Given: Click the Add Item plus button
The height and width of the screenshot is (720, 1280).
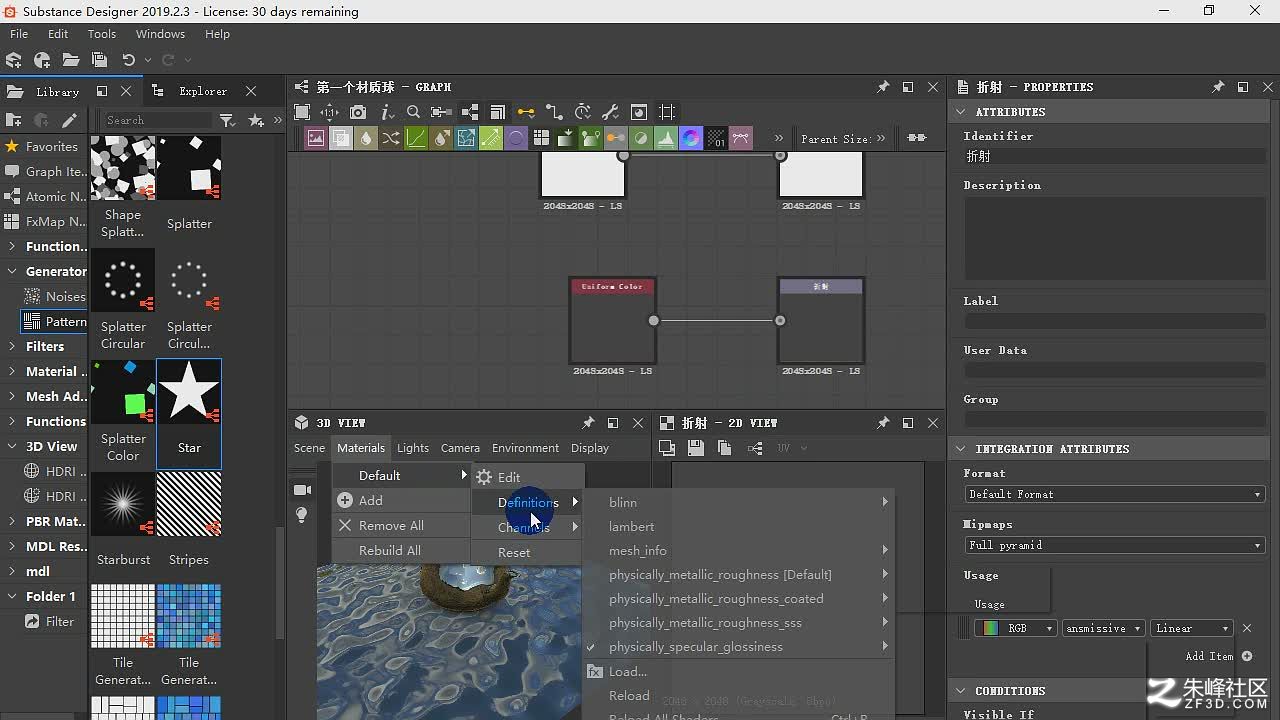Looking at the screenshot, I should (1247, 656).
